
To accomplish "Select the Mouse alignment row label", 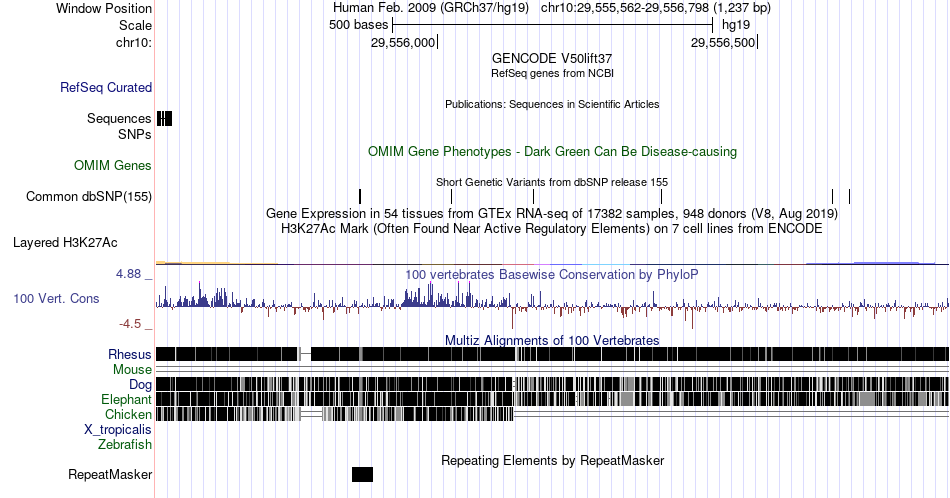I will 132,370.
